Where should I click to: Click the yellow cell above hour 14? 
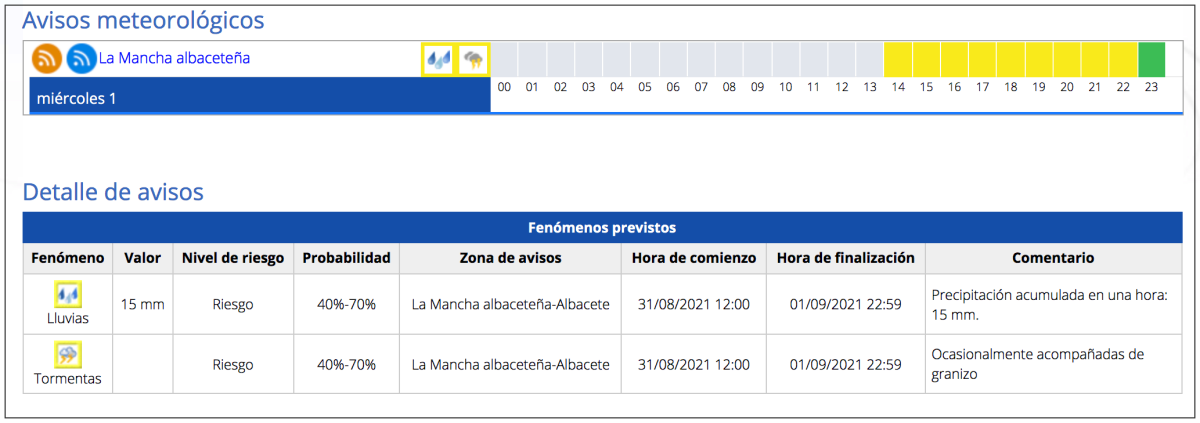click(898, 59)
